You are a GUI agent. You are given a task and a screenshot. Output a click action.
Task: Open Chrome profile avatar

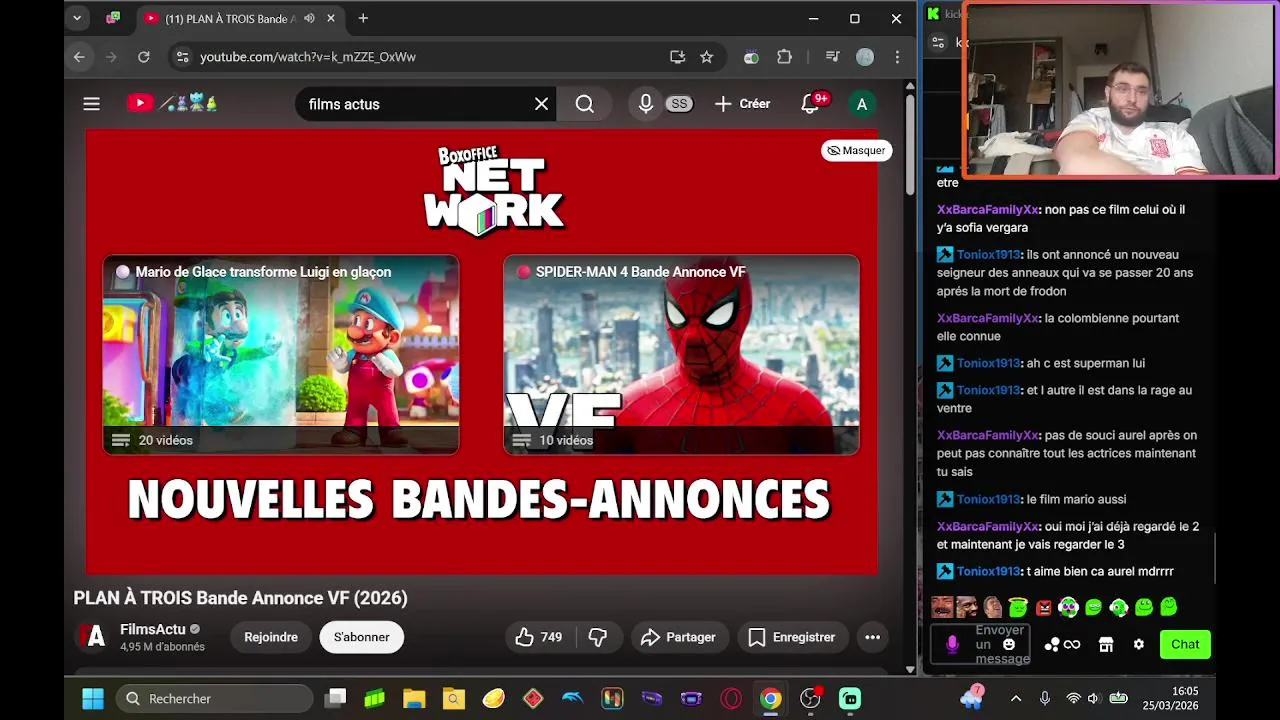click(865, 57)
